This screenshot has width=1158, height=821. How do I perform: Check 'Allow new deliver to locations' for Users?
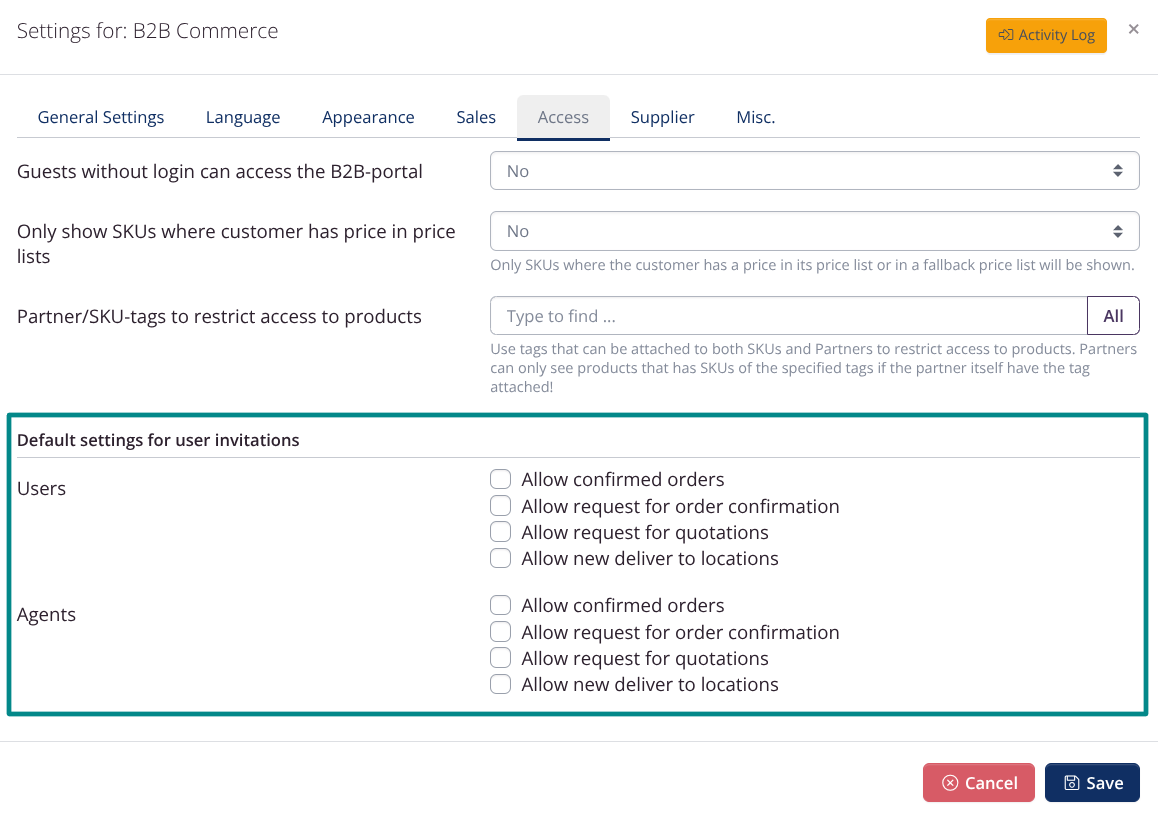[x=500, y=557]
